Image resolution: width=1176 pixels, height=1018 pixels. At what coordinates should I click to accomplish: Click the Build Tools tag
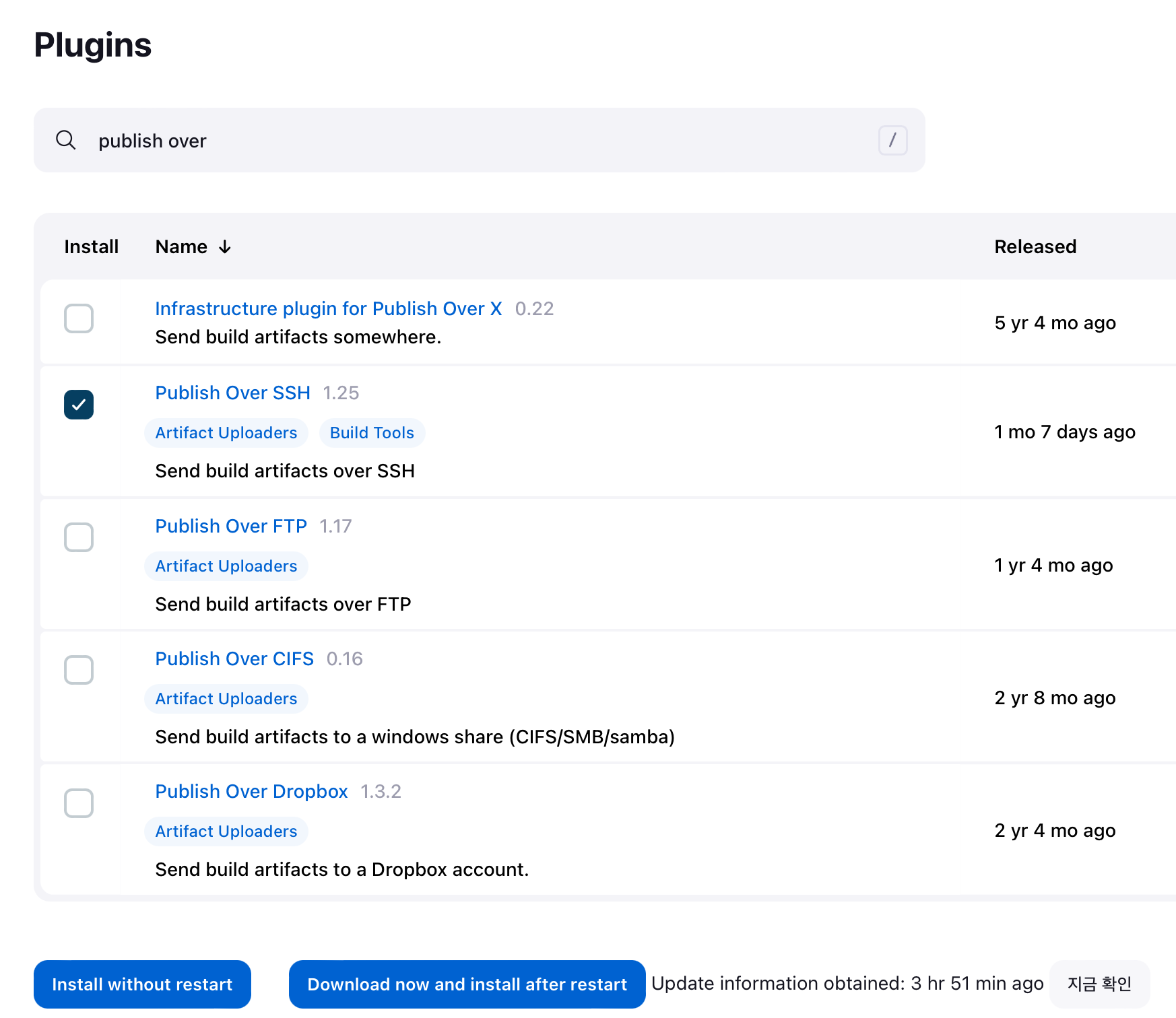(x=372, y=433)
